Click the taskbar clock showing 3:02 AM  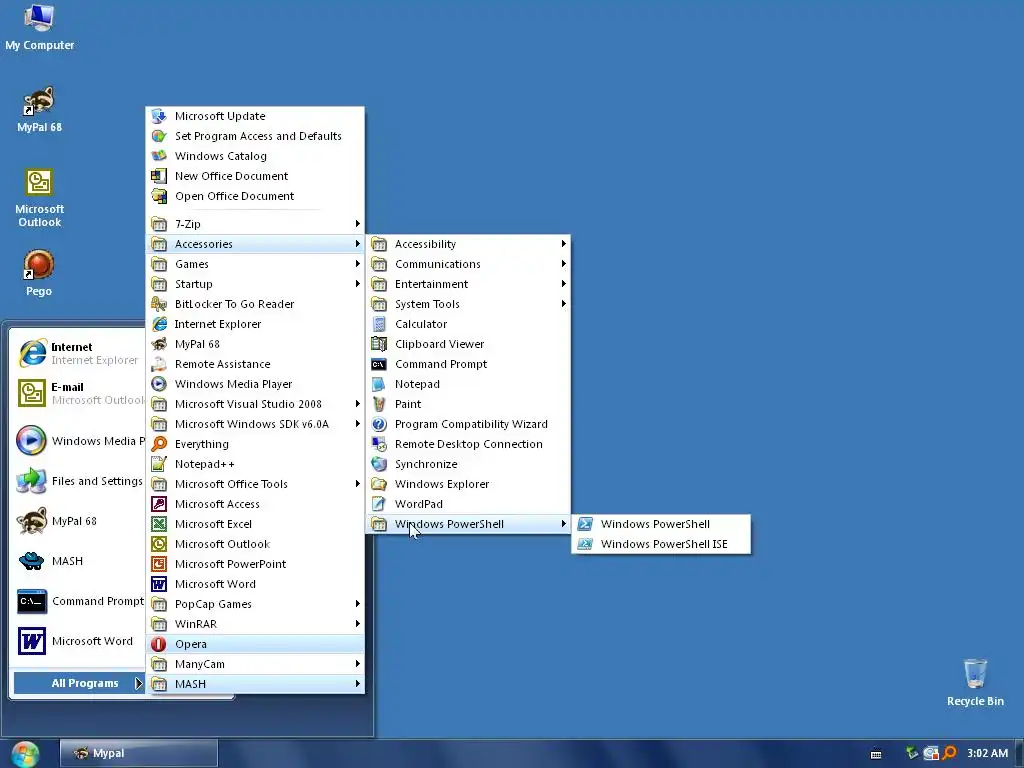(x=987, y=754)
